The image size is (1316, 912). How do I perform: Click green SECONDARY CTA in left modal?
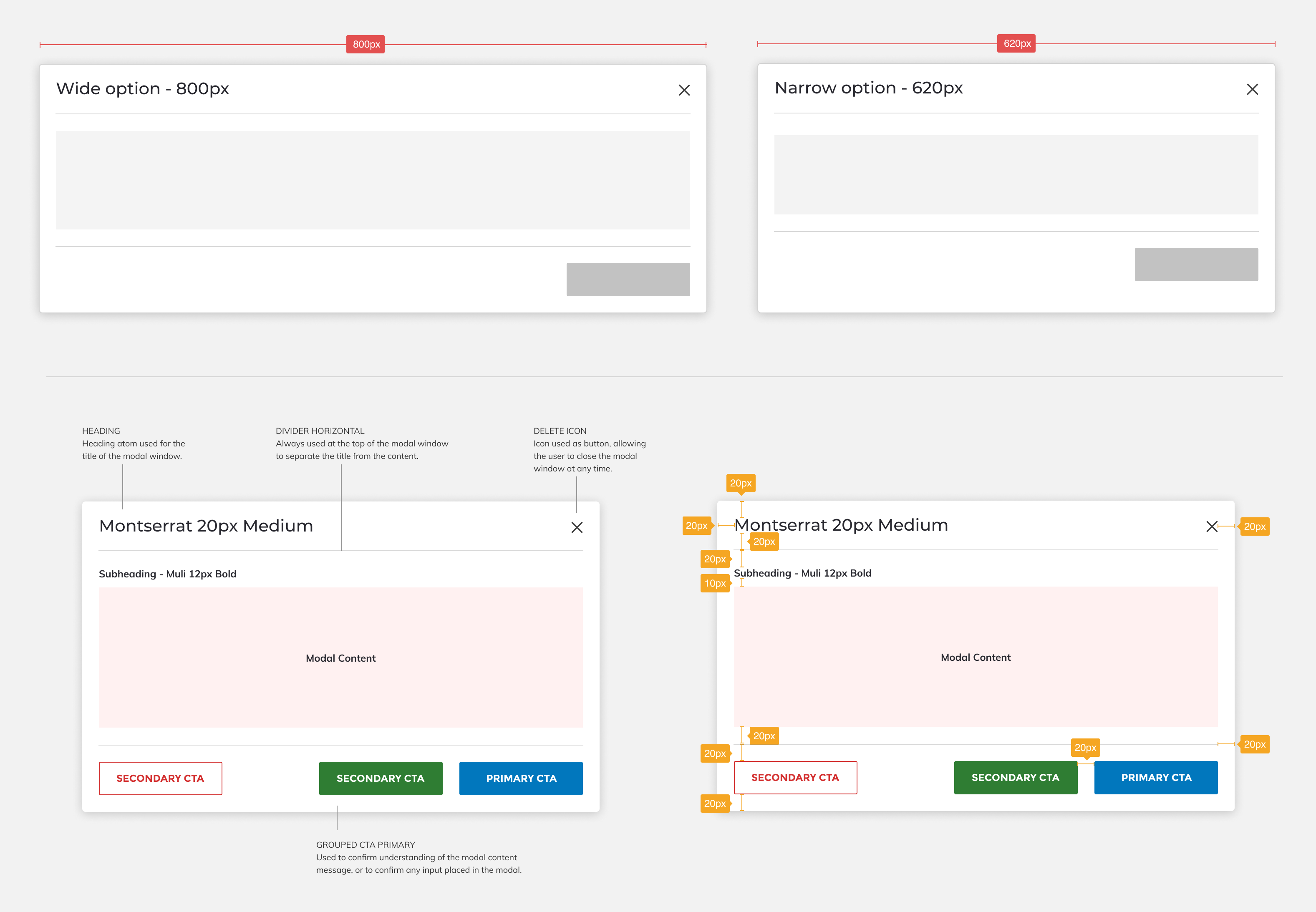coord(381,778)
